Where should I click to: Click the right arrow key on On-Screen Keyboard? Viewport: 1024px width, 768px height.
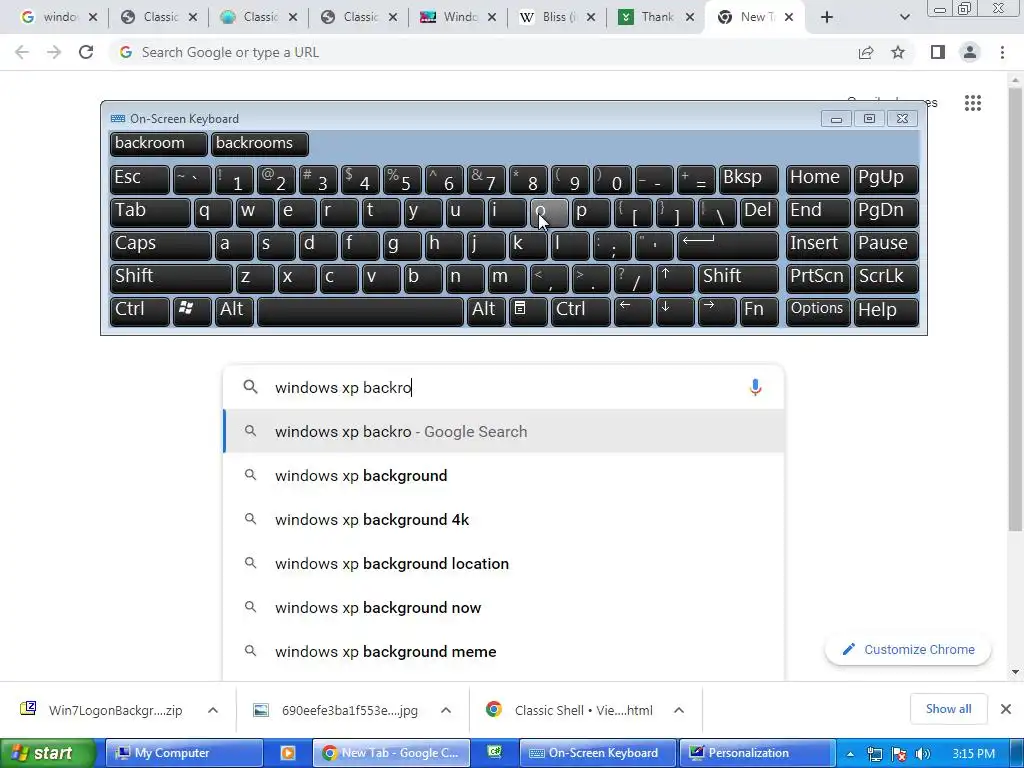pos(716,311)
